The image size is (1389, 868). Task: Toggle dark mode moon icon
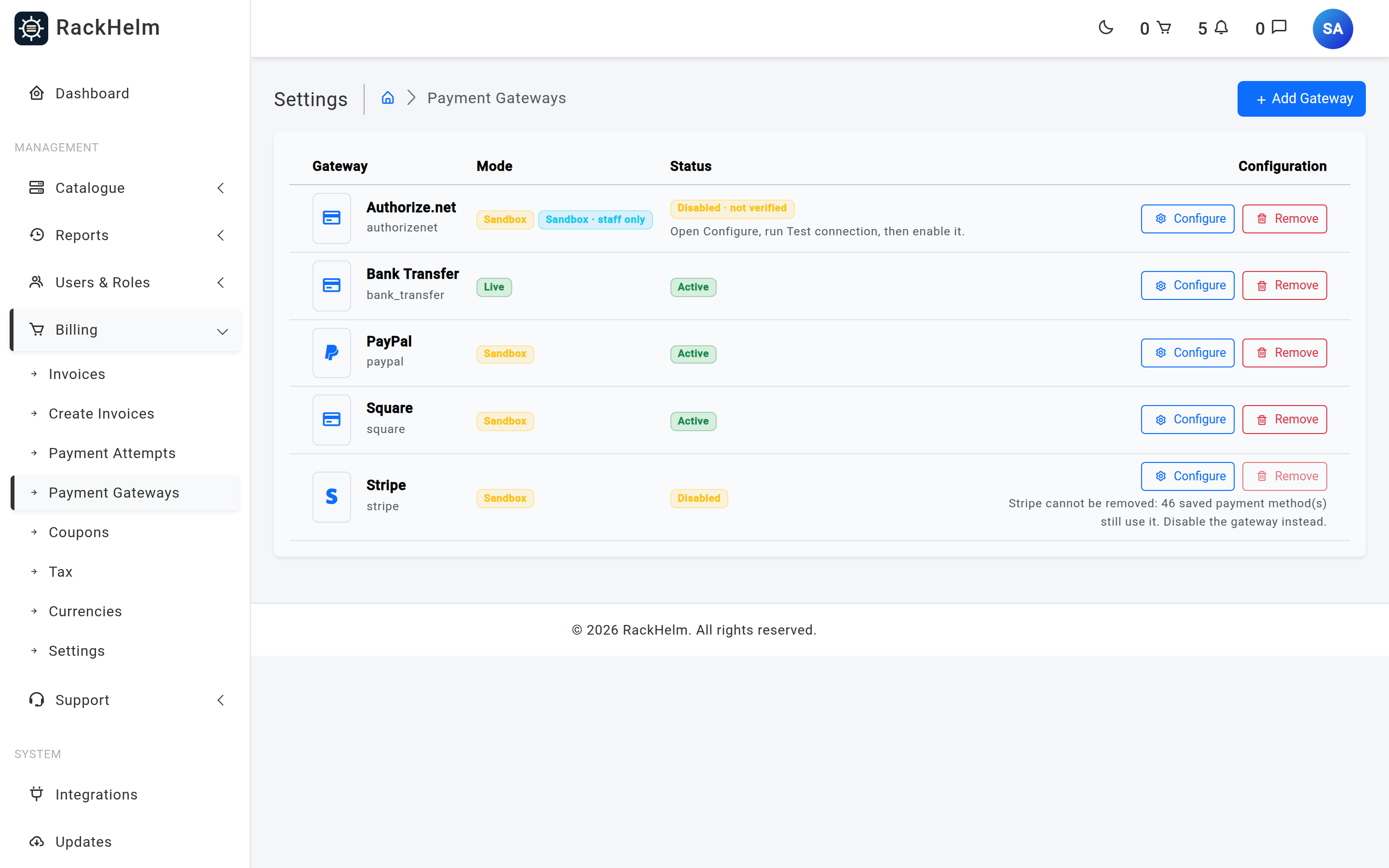point(1105,27)
